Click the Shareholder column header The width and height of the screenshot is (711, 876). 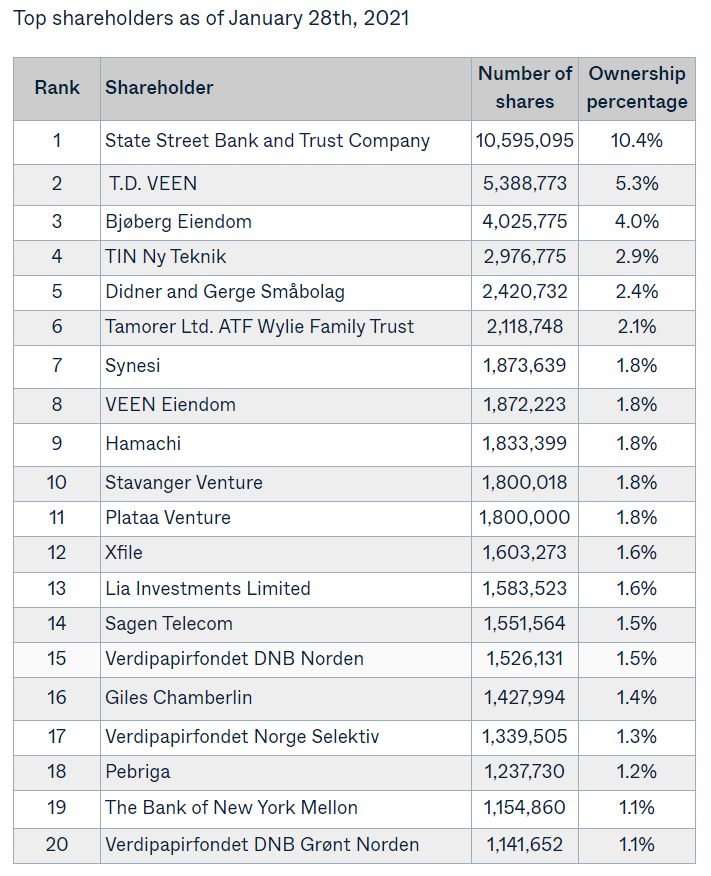159,88
